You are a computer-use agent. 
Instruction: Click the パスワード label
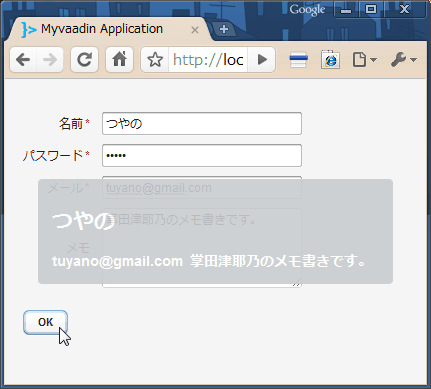(53, 155)
